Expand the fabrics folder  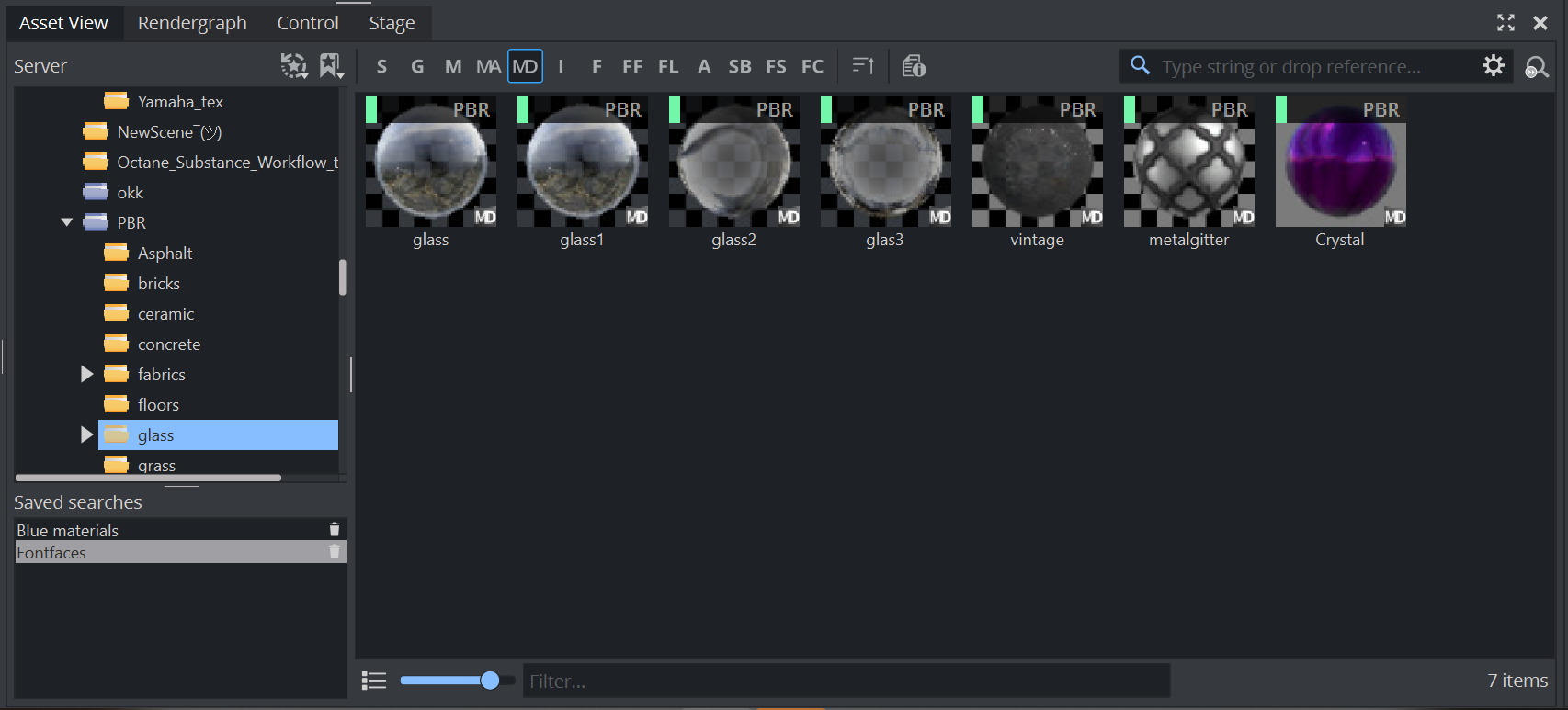(x=86, y=374)
